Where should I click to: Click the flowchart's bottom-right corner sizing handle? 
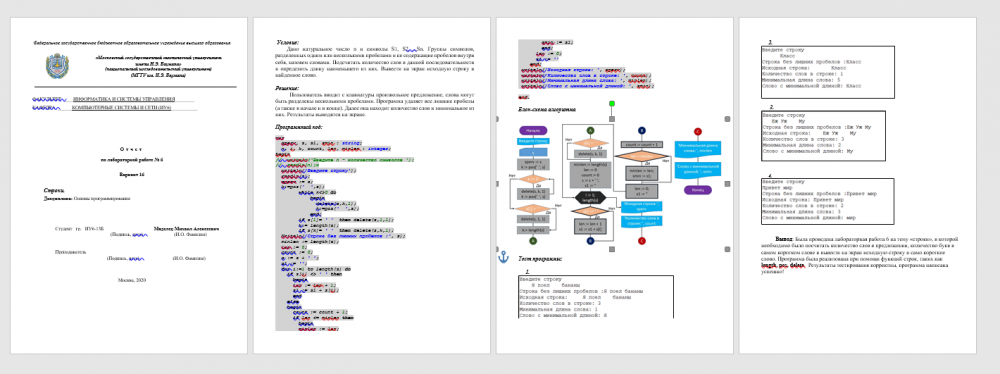coord(728,249)
